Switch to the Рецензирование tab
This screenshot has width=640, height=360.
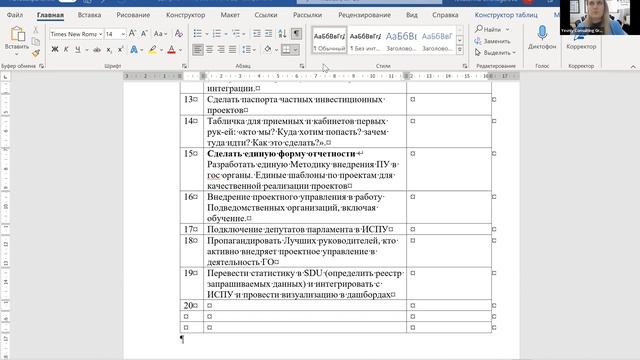coord(364,15)
